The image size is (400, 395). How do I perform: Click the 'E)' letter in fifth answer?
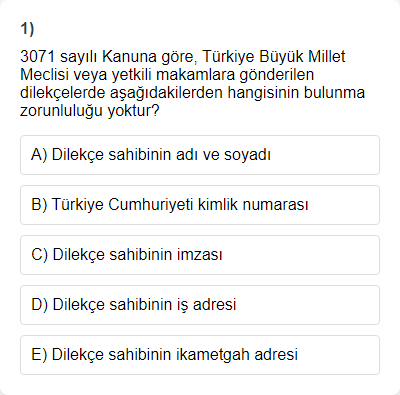pyautogui.click(x=39, y=355)
